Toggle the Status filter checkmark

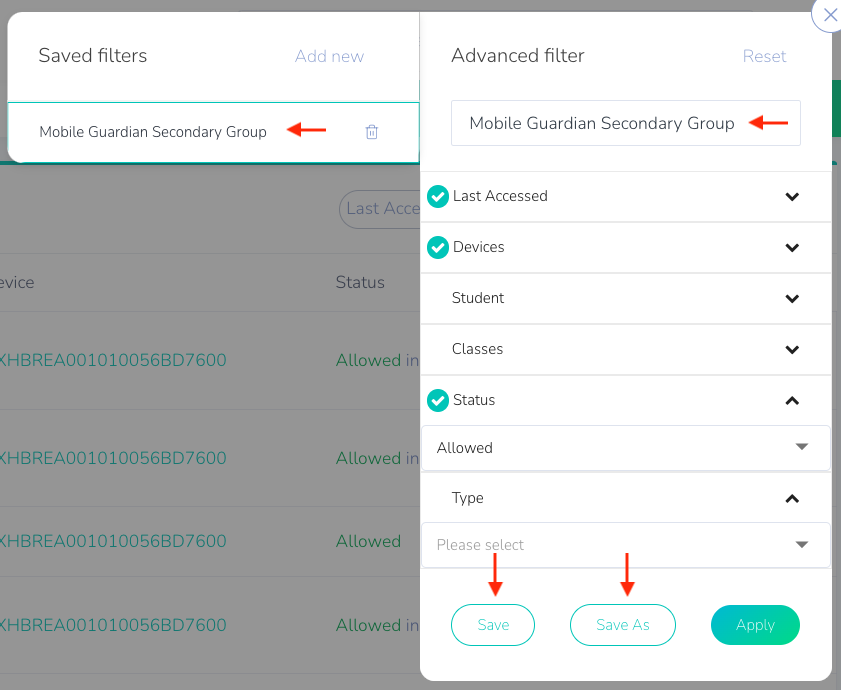coord(438,400)
